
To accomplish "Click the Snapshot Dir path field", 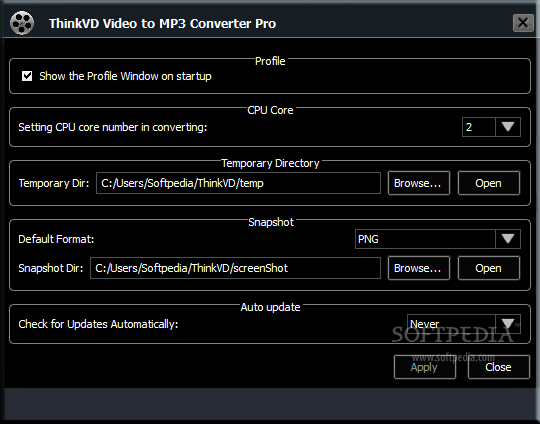I will pyautogui.click(x=235, y=268).
